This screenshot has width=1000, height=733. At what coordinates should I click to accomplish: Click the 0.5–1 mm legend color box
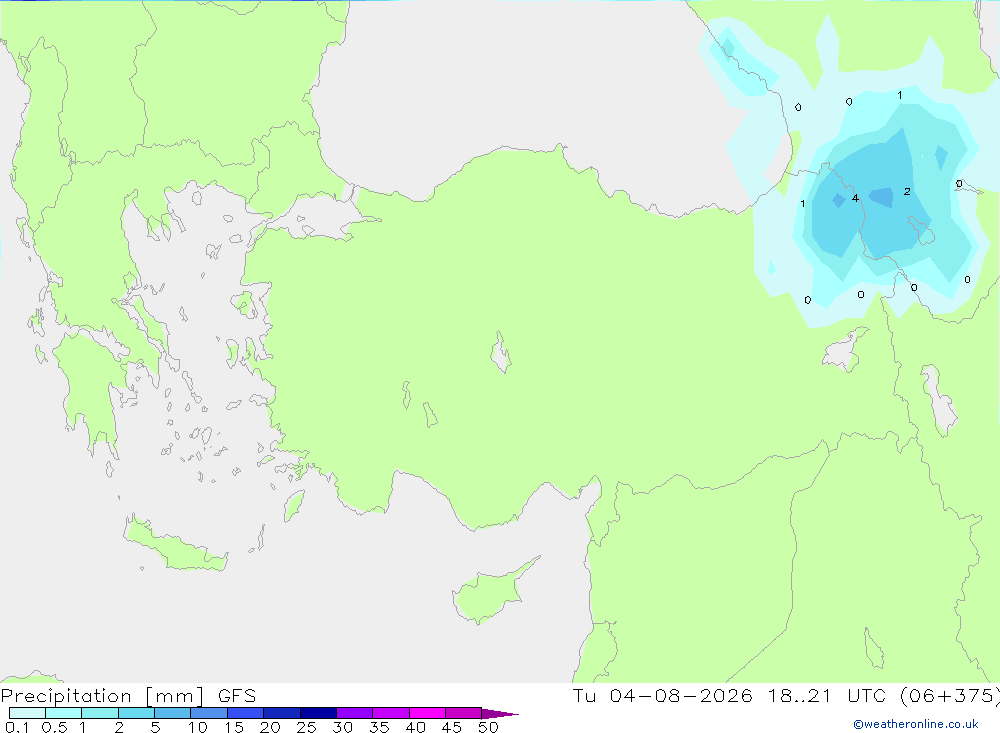(63, 713)
